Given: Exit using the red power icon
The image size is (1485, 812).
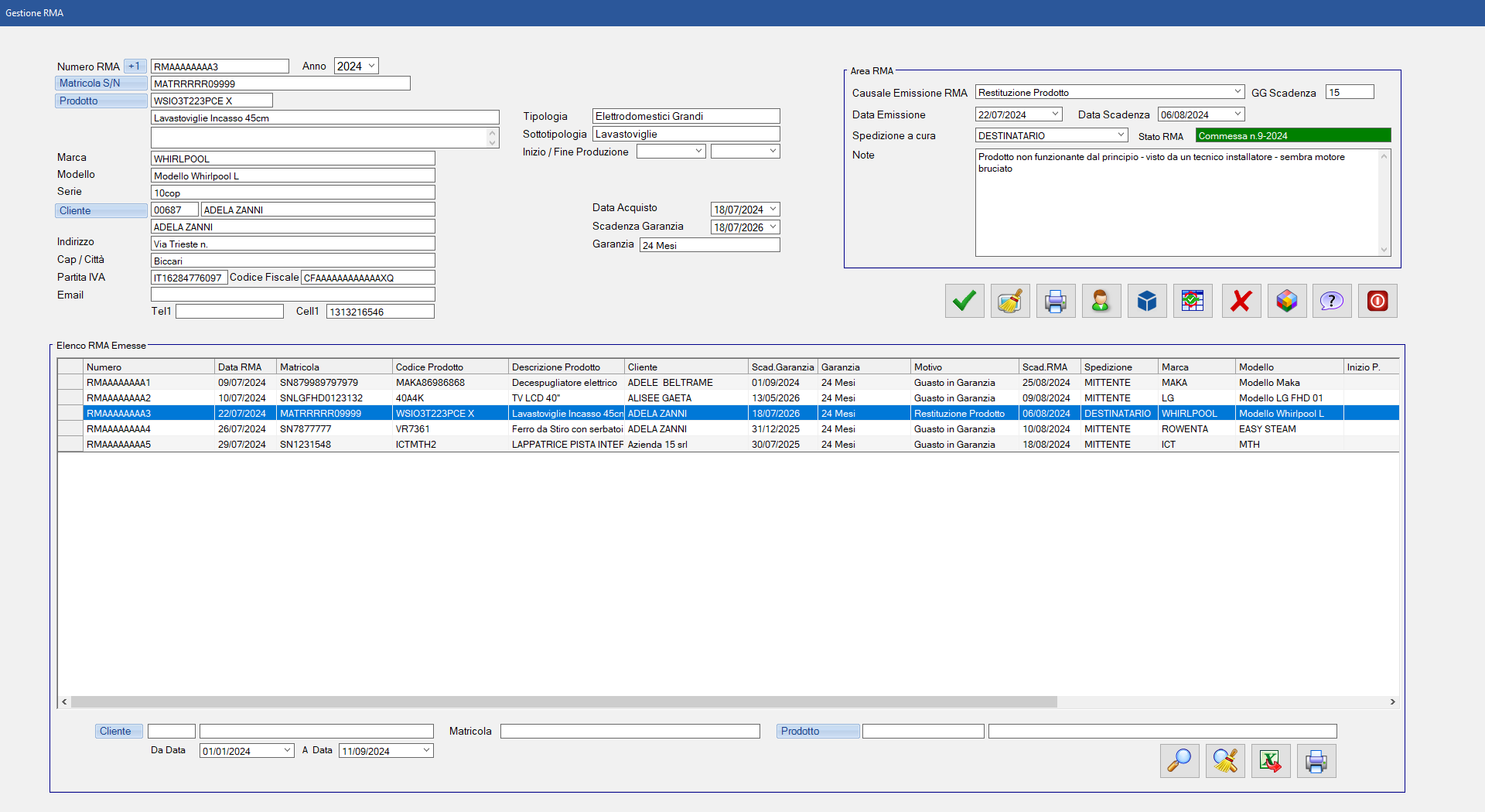Looking at the screenshot, I should click(1377, 301).
